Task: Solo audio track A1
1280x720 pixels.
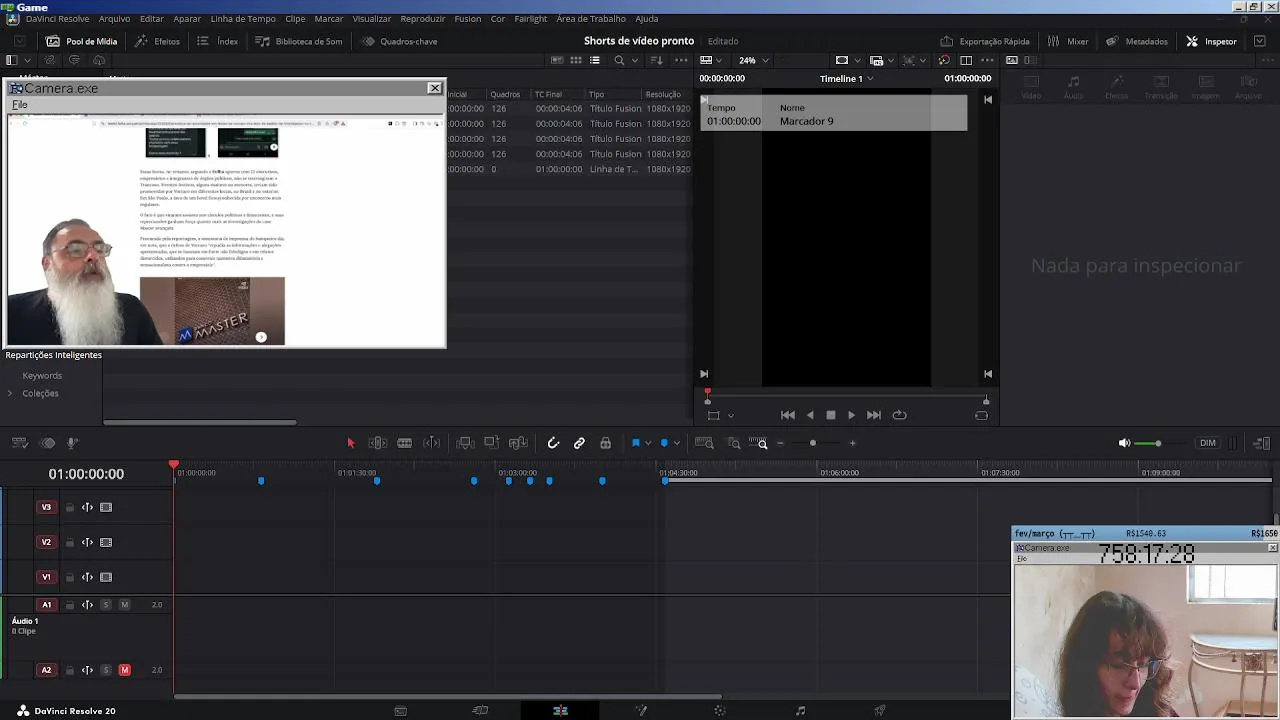Action: [106, 605]
